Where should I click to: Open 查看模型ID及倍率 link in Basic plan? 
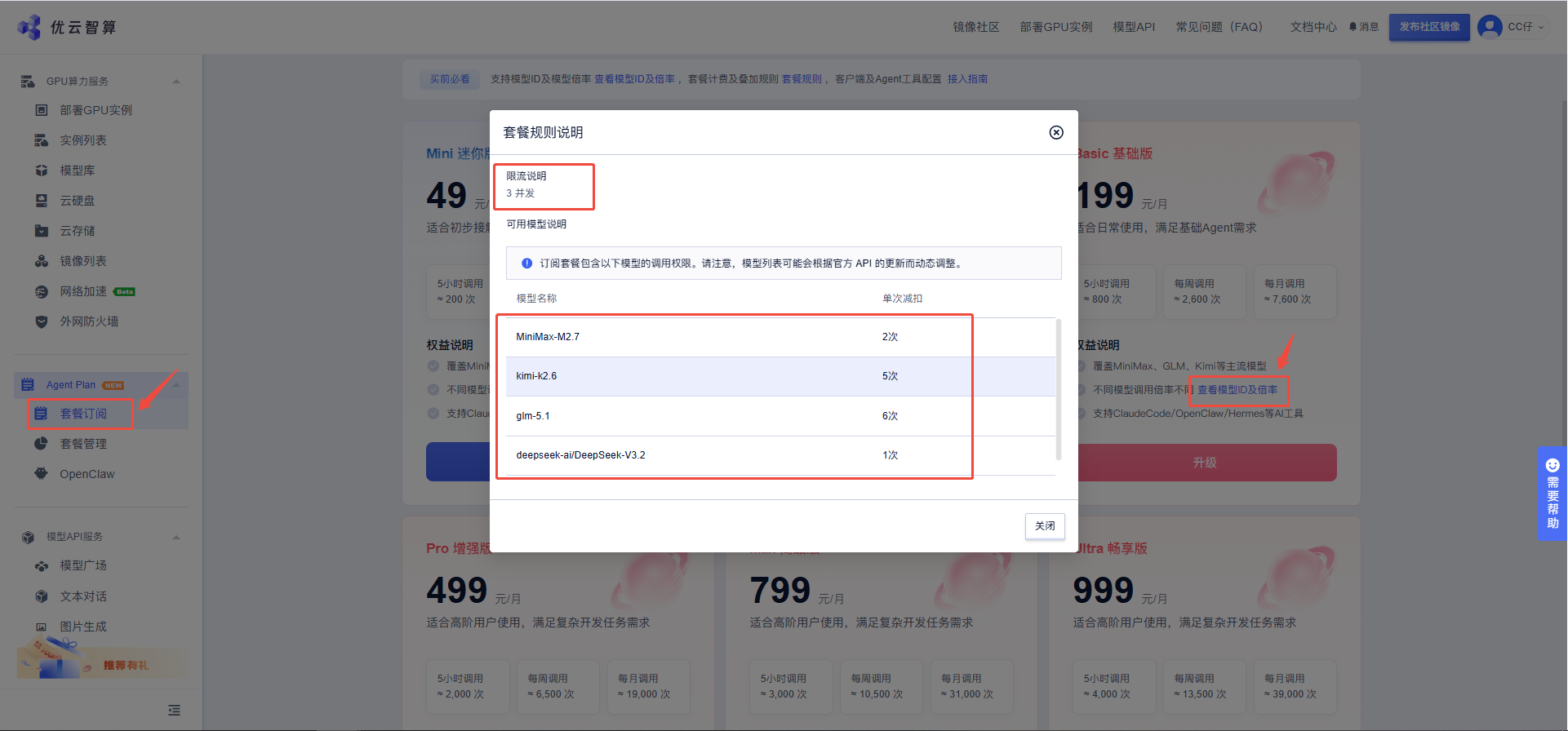[1237, 390]
